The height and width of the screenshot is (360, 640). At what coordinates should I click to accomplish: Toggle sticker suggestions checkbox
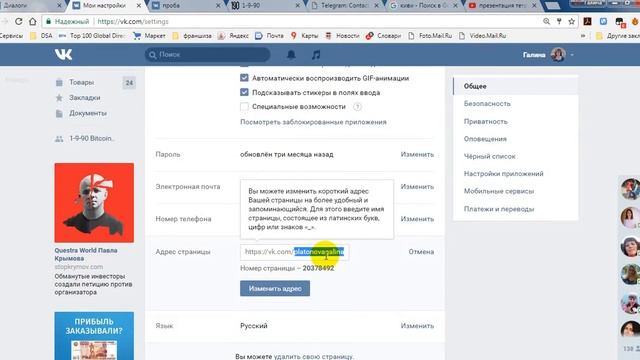pyautogui.click(x=244, y=92)
